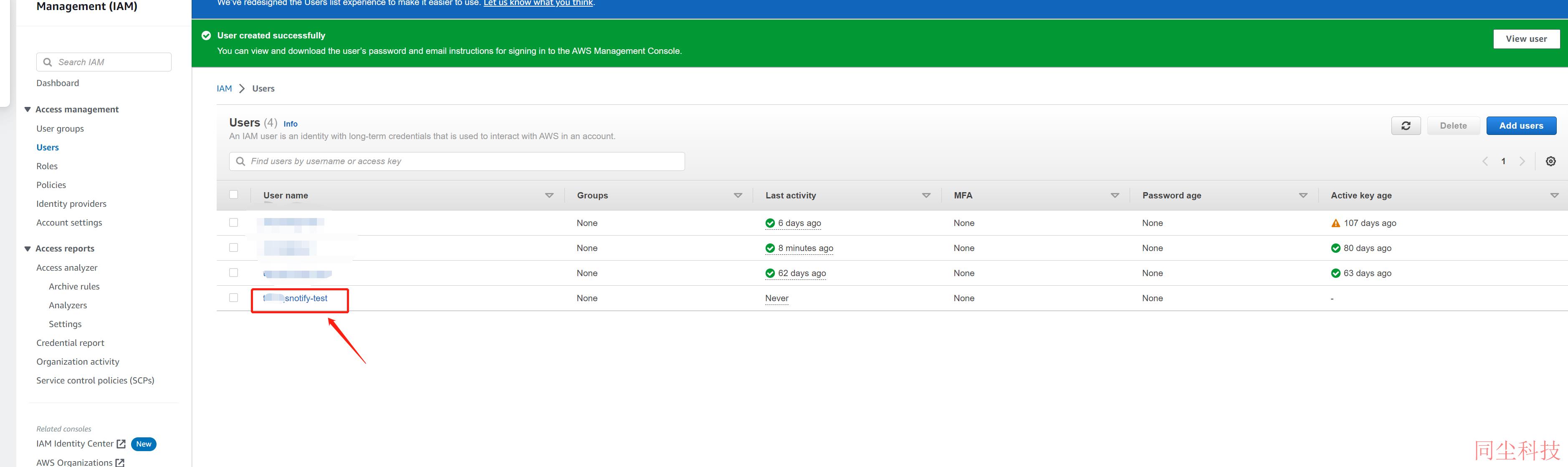1568x467 pixels.
Task: Click the green checkmark icon beside 80 days ago
Action: pyautogui.click(x=1335, y=248)
